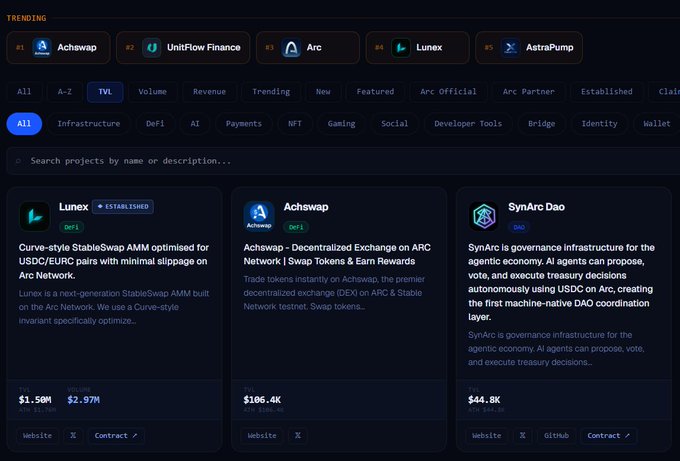Filter by Social category

pyautogui.click(x=395, y=124)
